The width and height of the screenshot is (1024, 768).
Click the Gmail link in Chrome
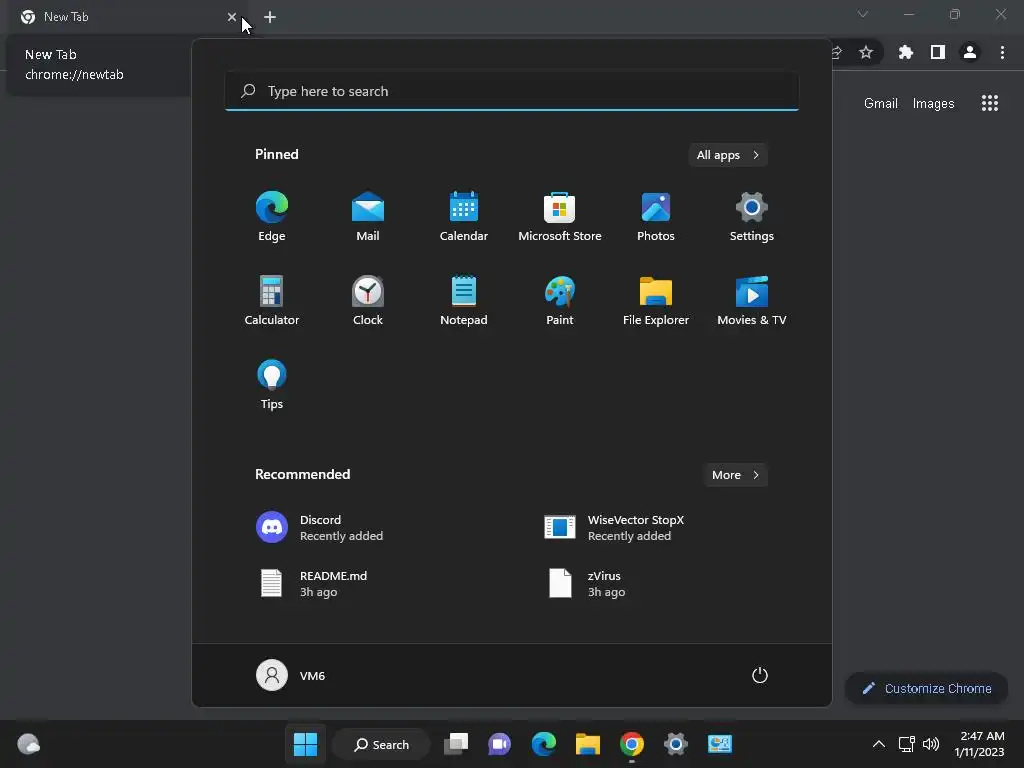[x=880, y=103]
